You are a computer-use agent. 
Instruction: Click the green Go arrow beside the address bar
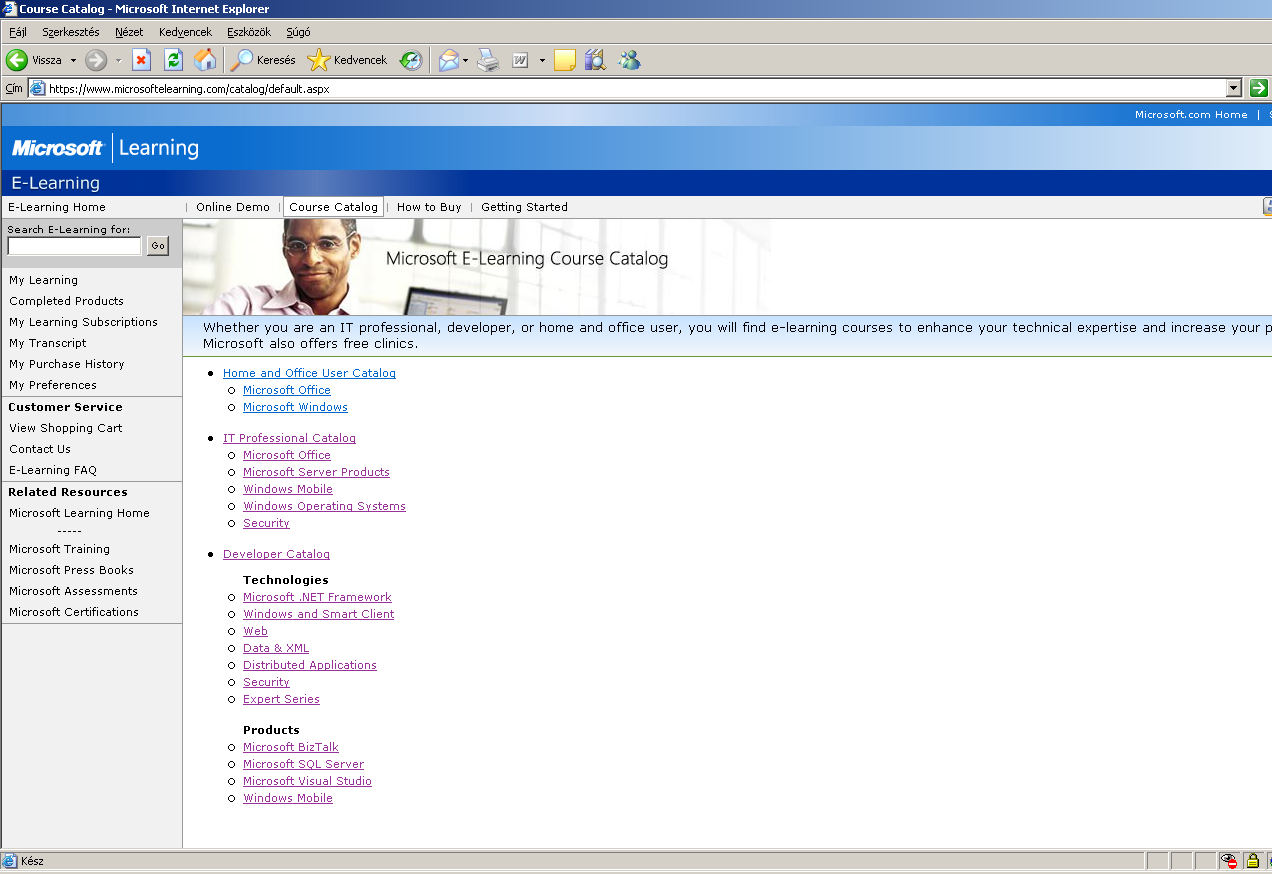(x=1258, y=88)
